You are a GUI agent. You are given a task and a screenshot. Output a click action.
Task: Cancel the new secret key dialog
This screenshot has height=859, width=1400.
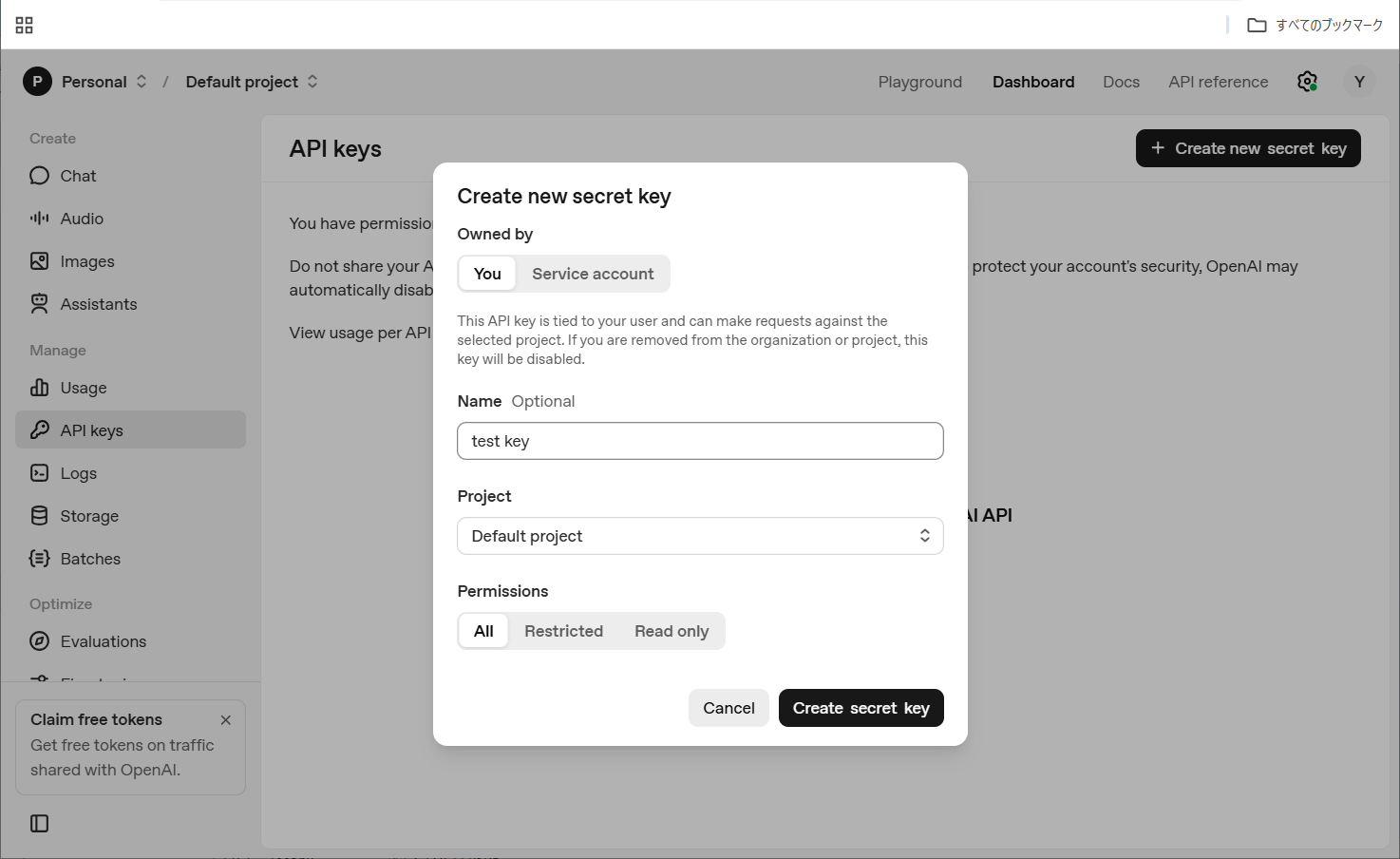click(x=728, y=708)
